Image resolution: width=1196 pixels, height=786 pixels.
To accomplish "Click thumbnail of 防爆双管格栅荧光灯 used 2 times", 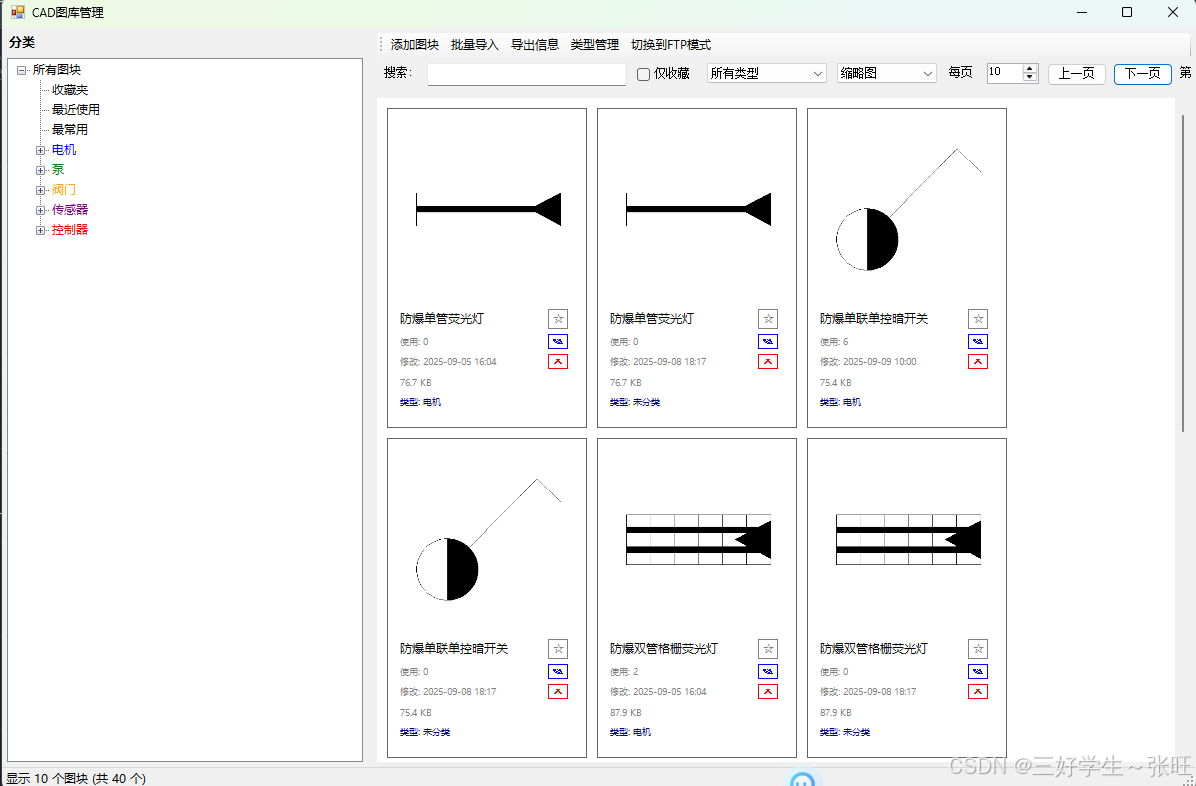I will (x=698, y=540).
